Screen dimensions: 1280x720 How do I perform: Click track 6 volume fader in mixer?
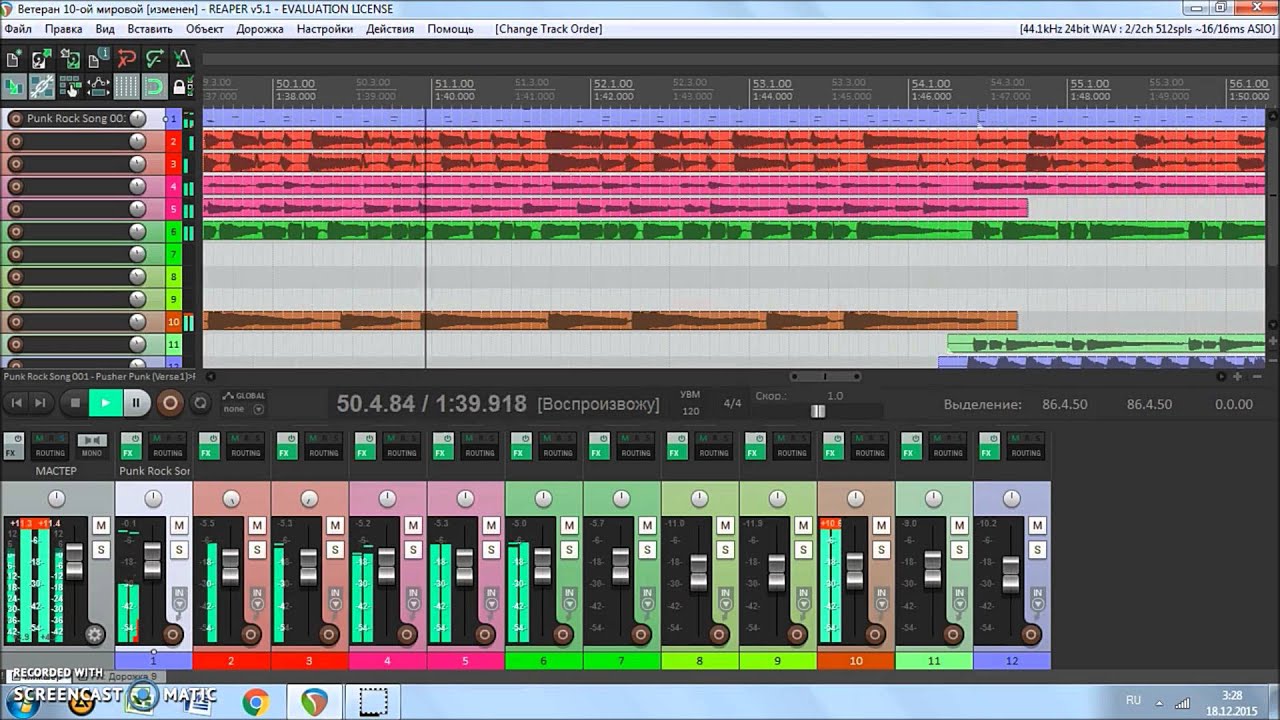pyautogui.click(x=543, y=566)
